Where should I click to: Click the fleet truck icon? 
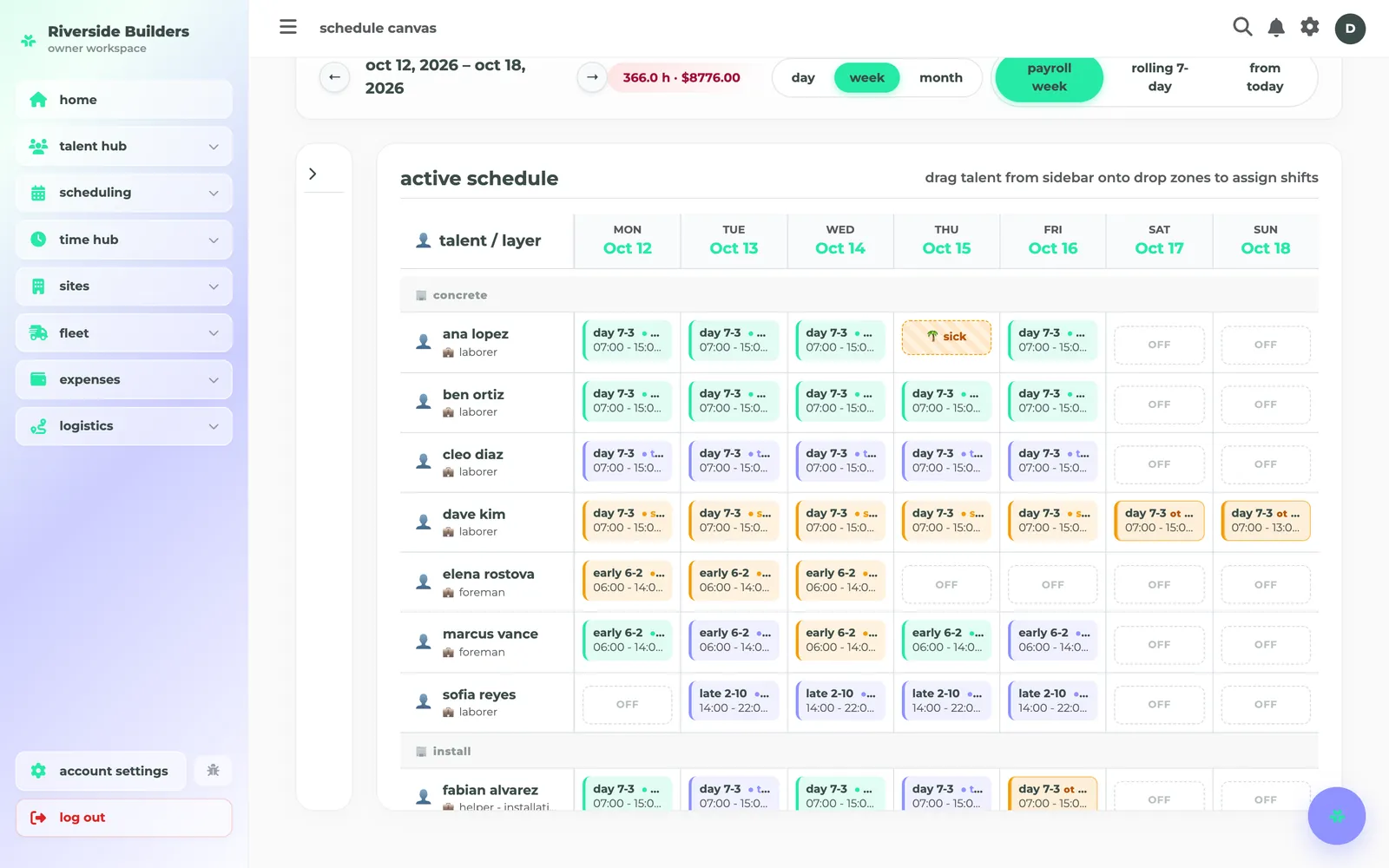(x=38, y=333)
